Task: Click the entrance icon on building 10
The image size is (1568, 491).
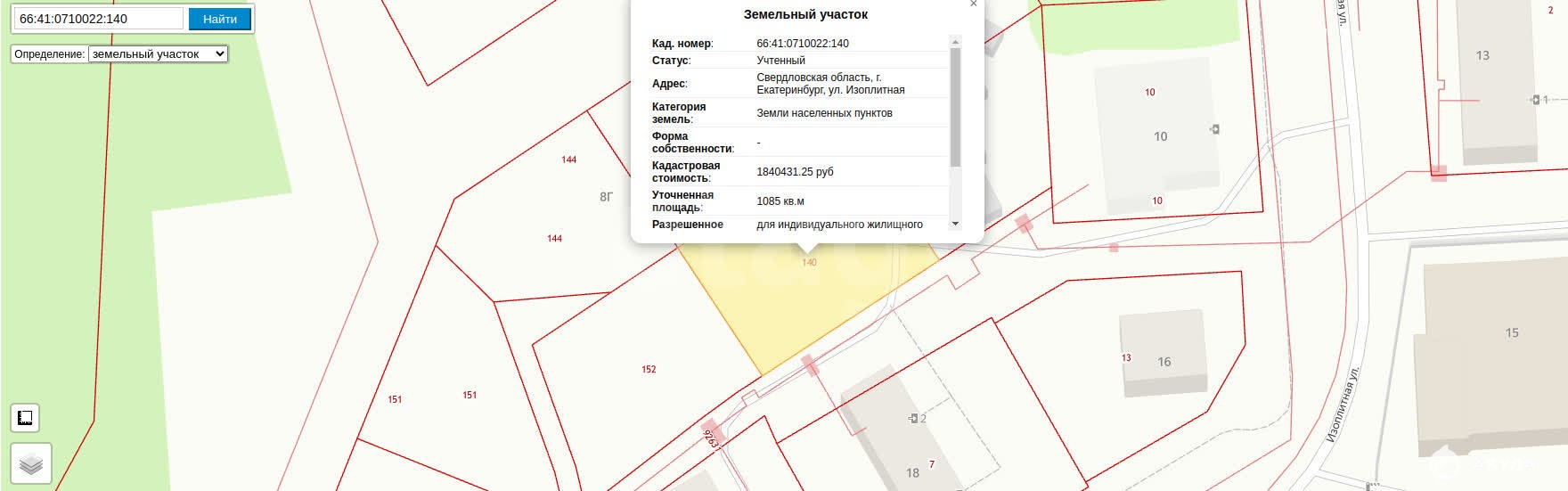Action: 1214,129
